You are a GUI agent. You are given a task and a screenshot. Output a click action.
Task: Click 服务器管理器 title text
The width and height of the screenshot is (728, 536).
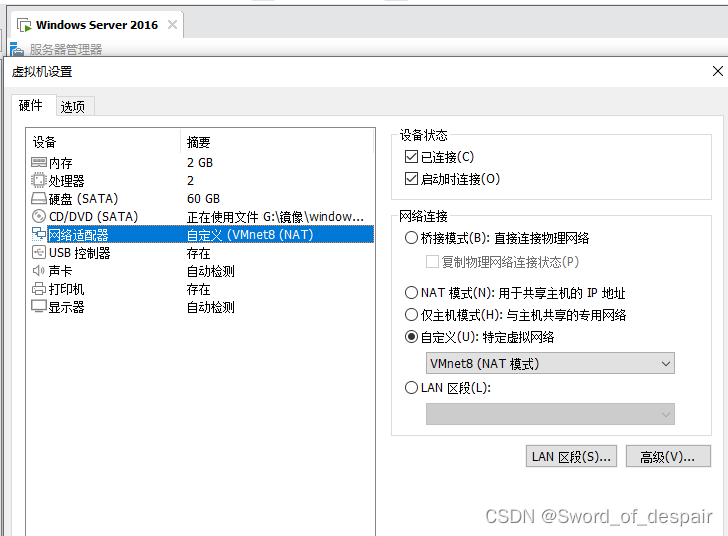tap(66, 49)
